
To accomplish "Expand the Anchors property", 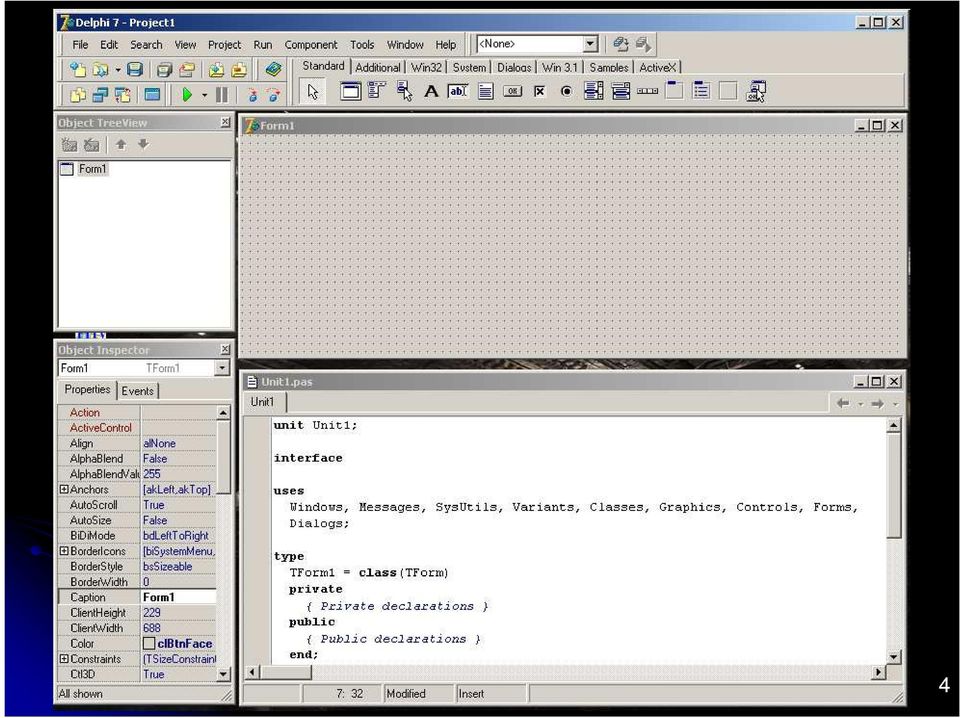I will pyautogui.click(x=64, y=489).
